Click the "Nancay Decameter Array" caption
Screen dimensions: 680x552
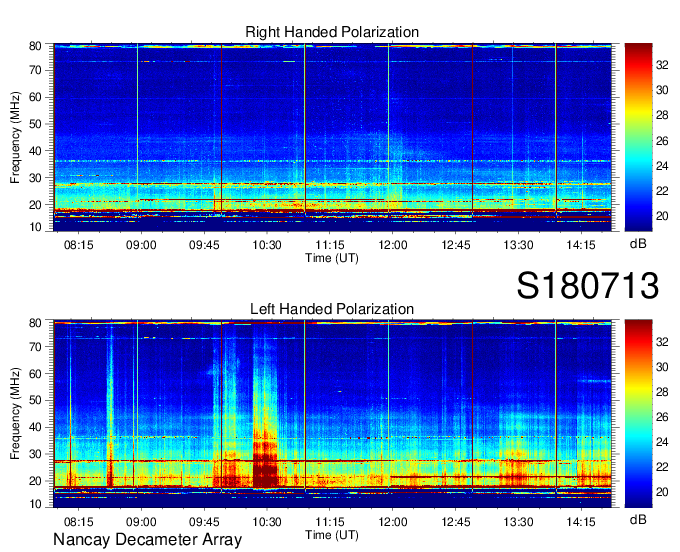(147, 540)
